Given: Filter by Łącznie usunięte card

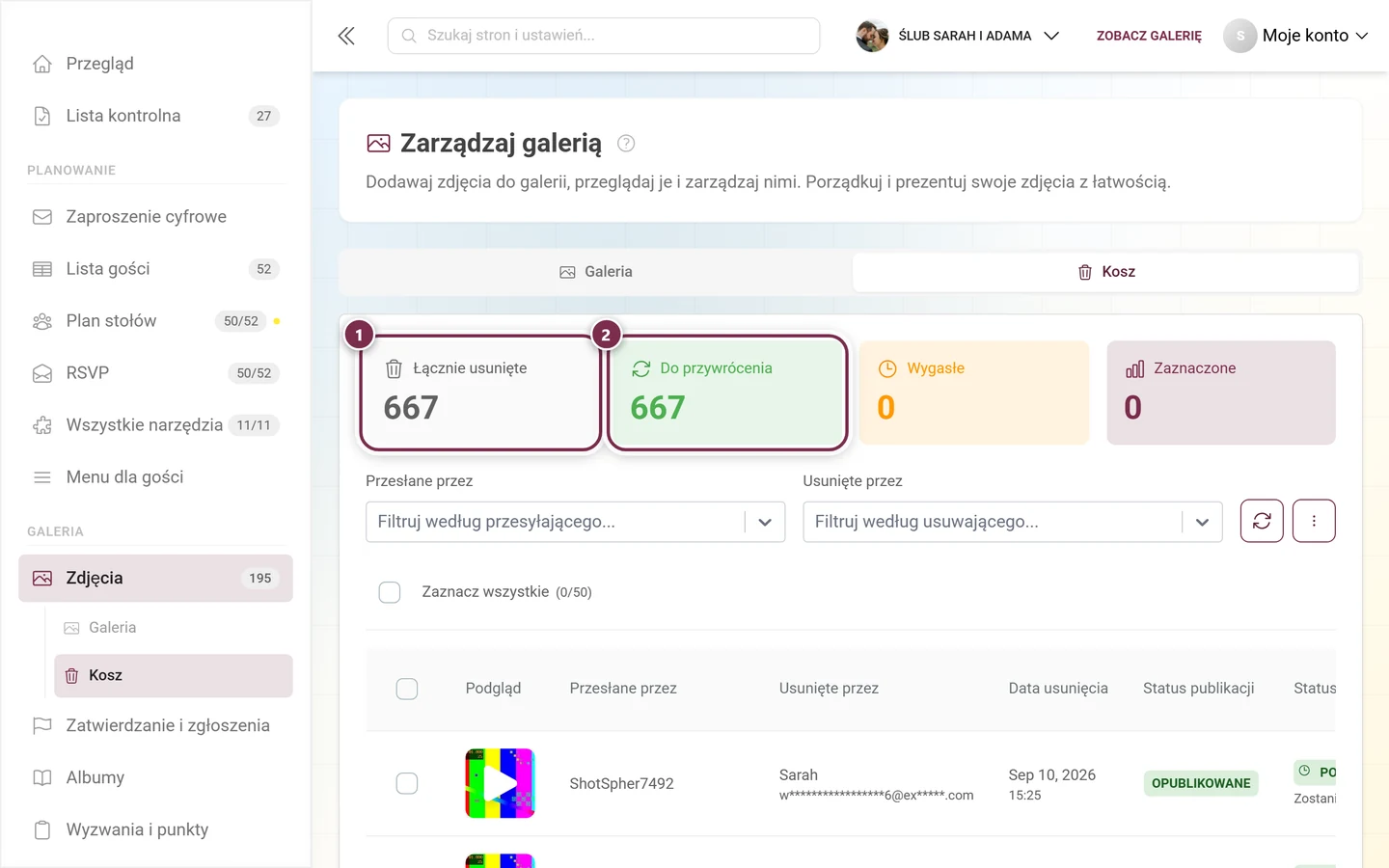Looking at the screenshot, I should pyautogui.click(x=480, y=393).
